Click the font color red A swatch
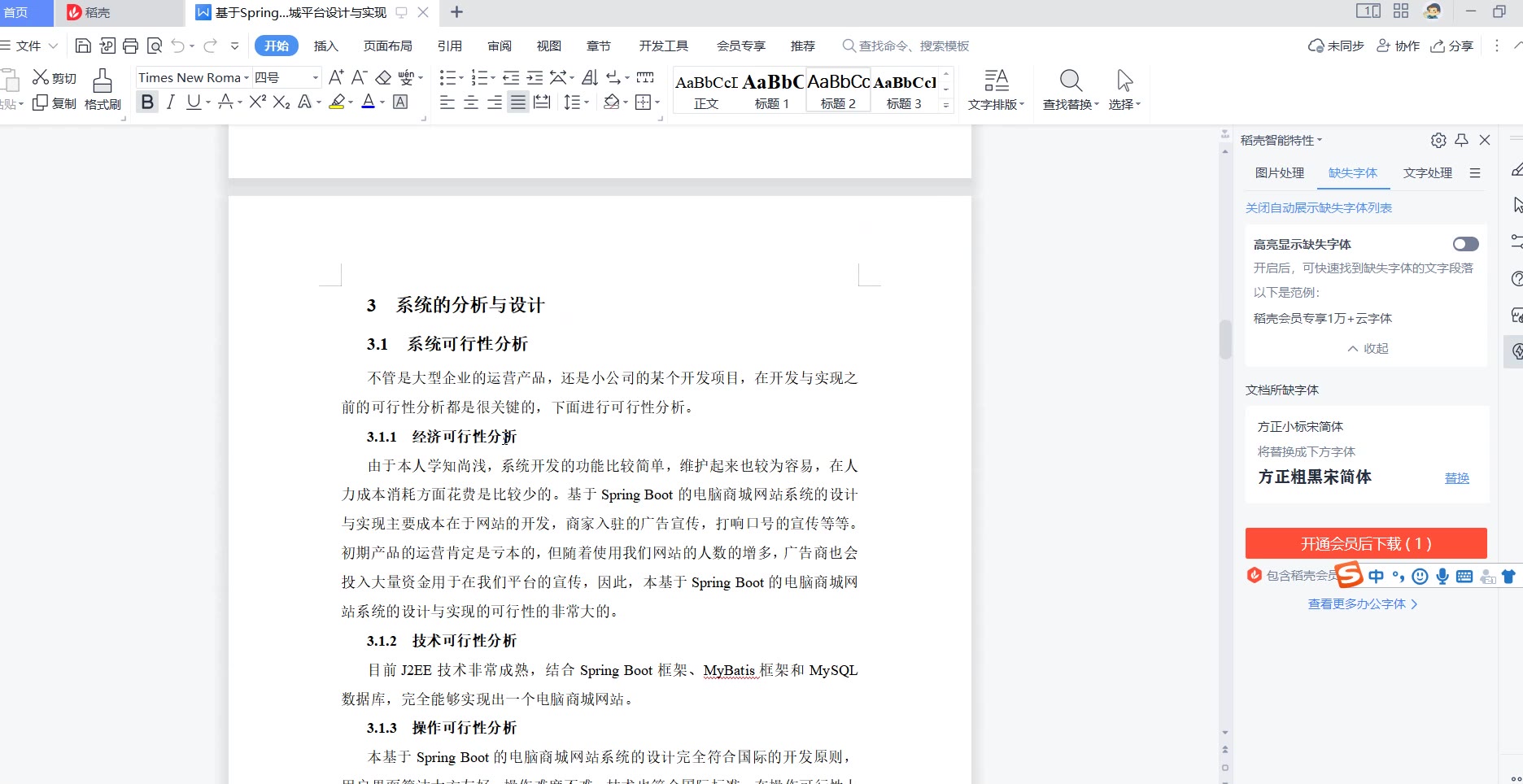The height and width of the screenshot is (784, 1523). click(368, 102)
